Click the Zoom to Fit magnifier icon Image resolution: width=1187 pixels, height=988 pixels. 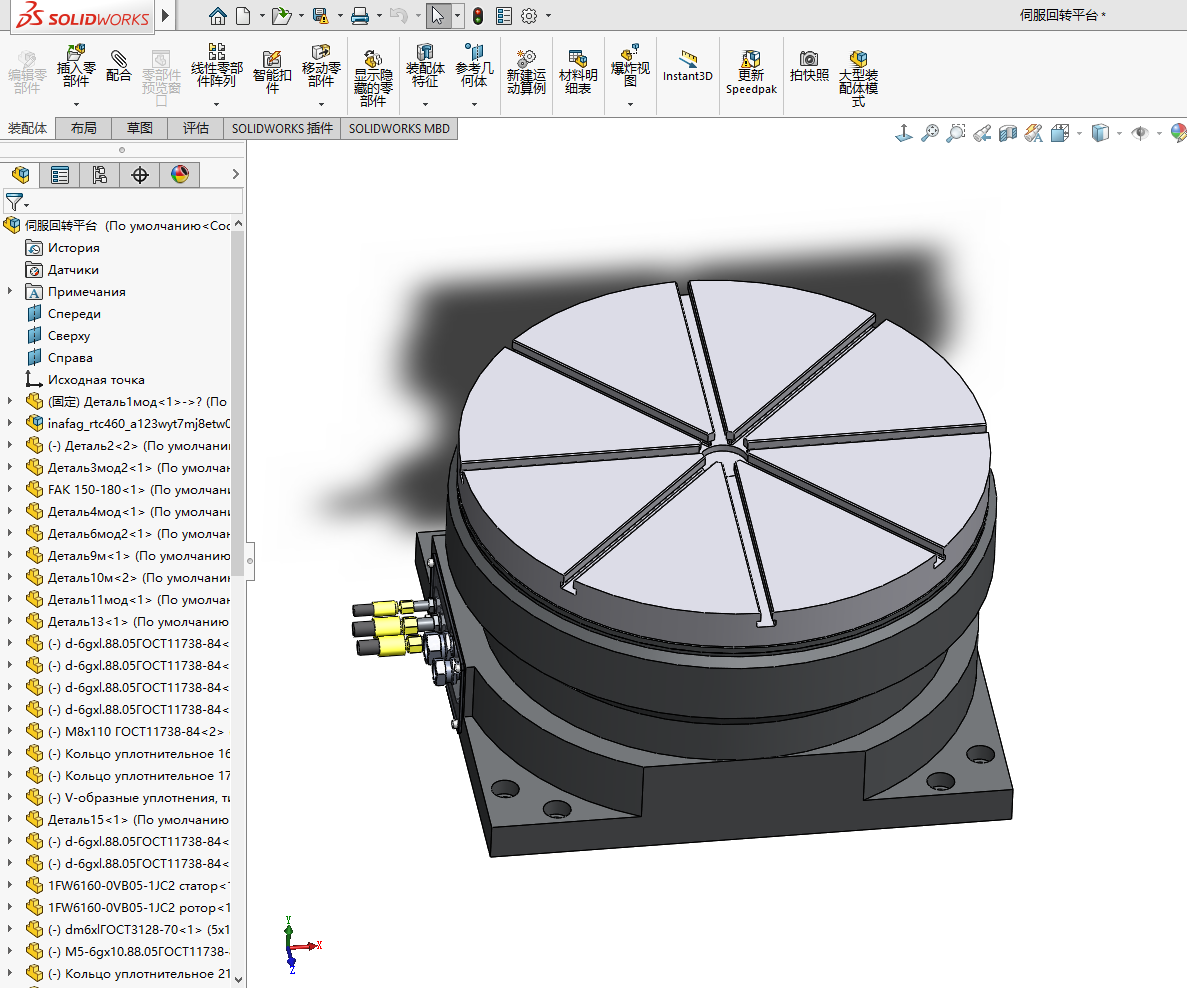tap(930, 133)
